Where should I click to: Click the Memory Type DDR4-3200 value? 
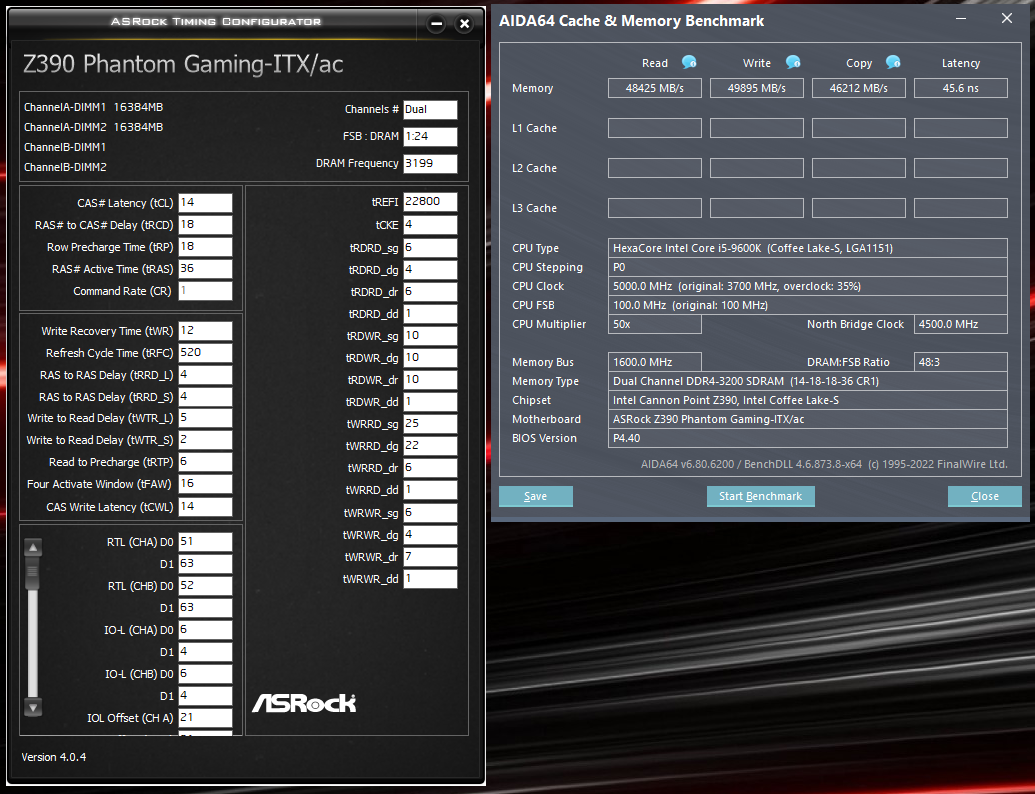pos(808,381)
